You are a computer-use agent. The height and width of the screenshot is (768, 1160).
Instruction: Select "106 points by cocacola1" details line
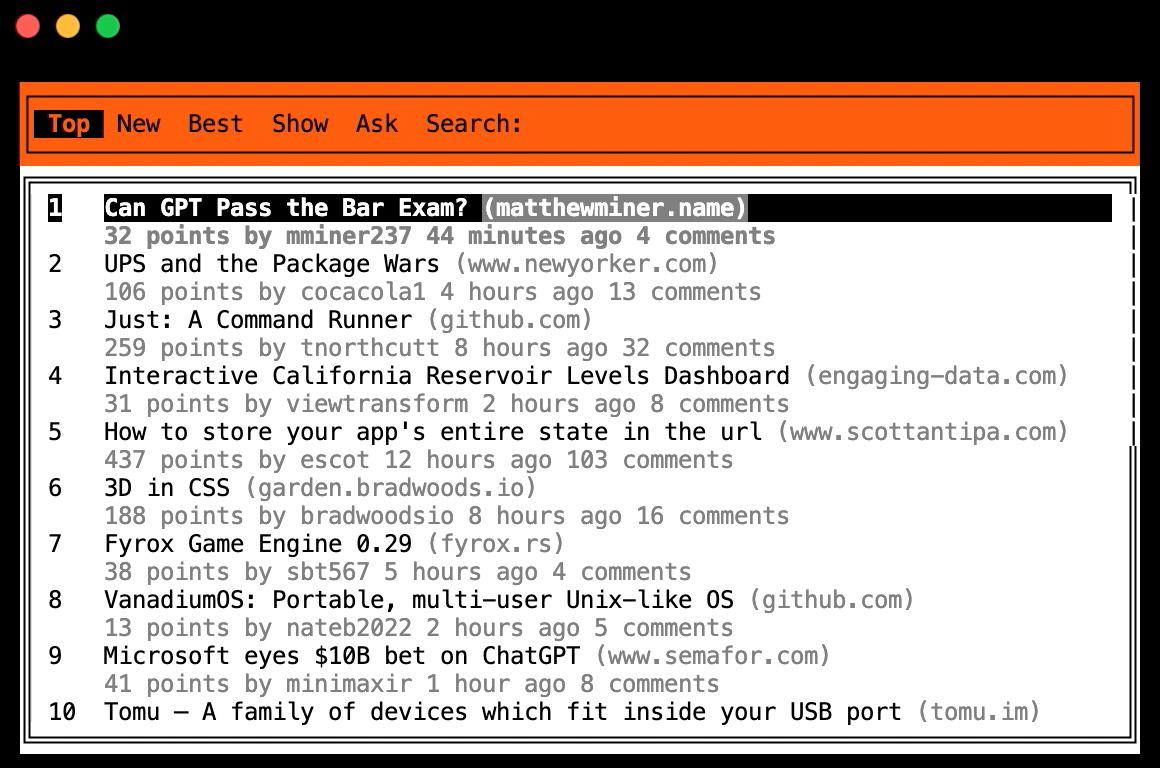pos(433,292)
